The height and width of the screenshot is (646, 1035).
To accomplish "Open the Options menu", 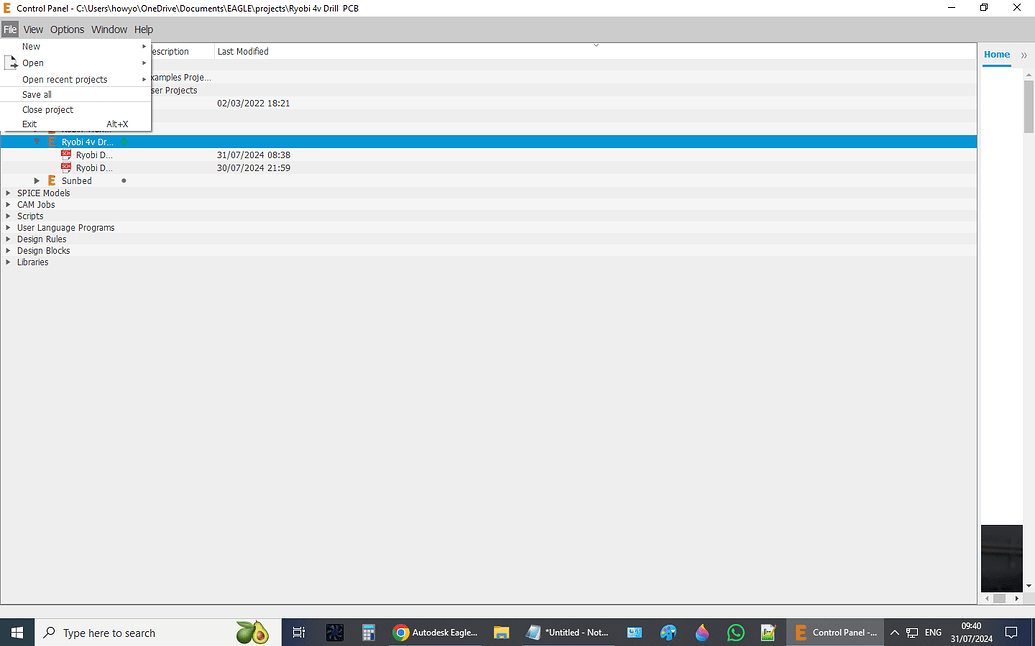I will (66, 29).
